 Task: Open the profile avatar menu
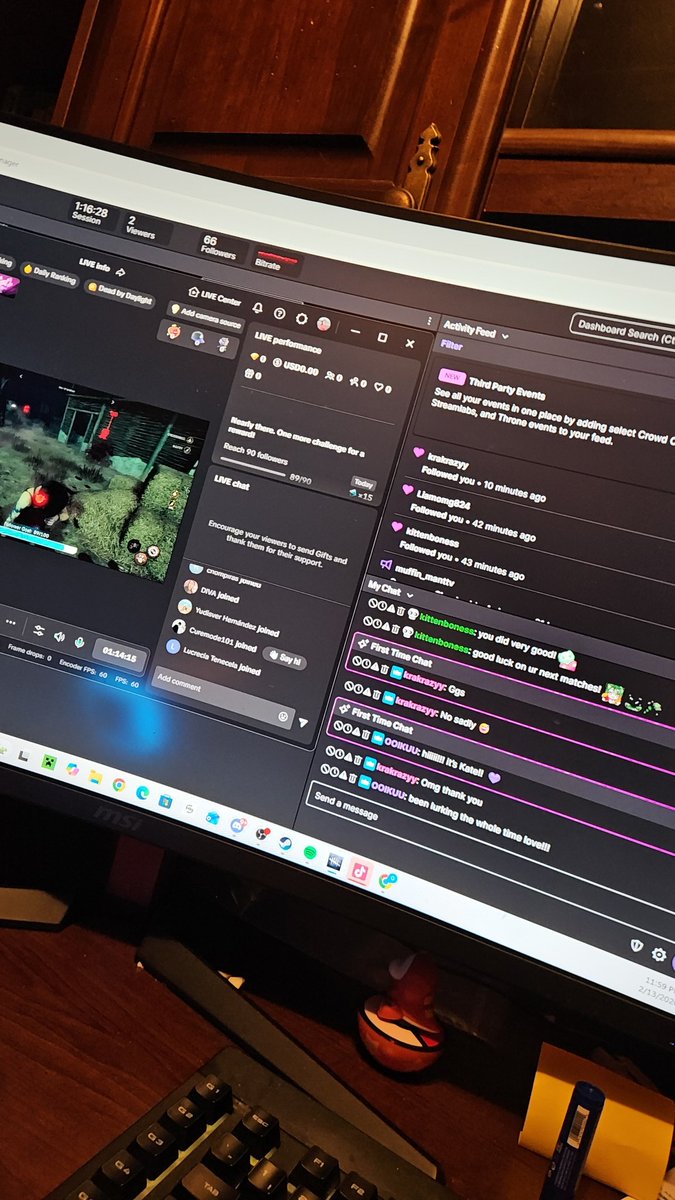click(324, 324)
